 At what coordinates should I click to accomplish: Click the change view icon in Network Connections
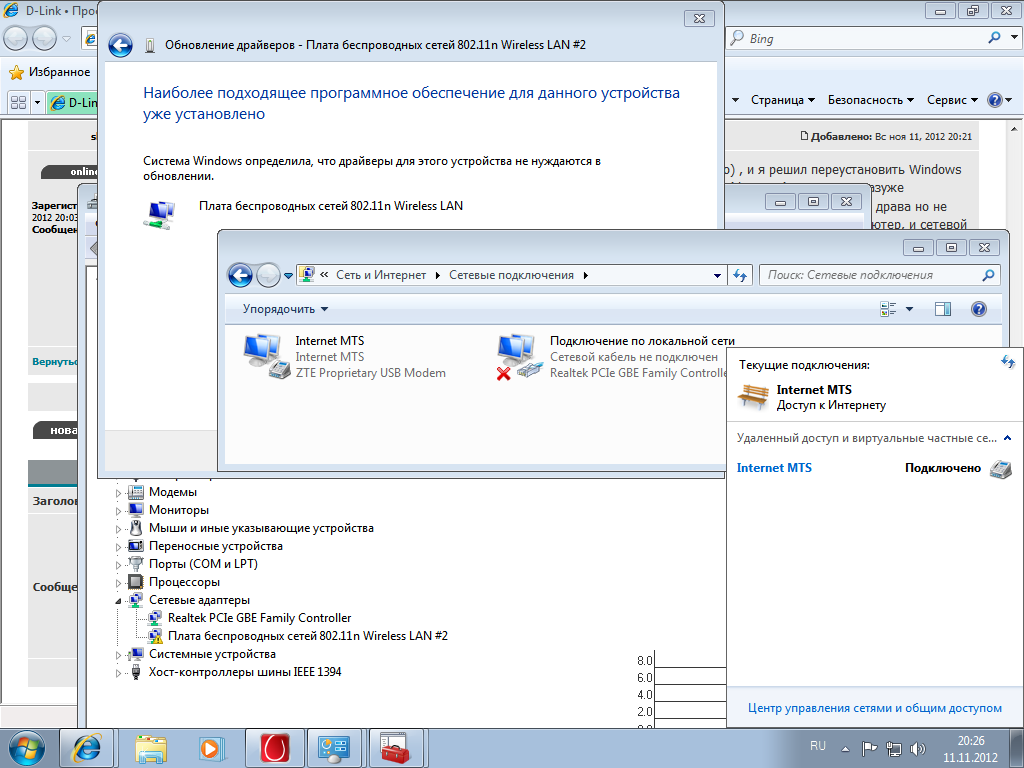tap(888, 309)
